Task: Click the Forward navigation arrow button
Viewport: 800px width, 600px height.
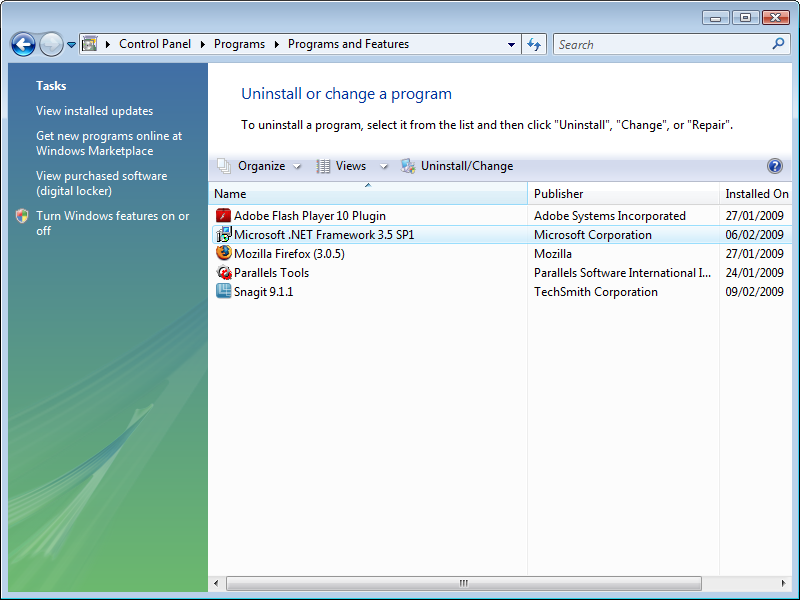Action: pos(51,44)
